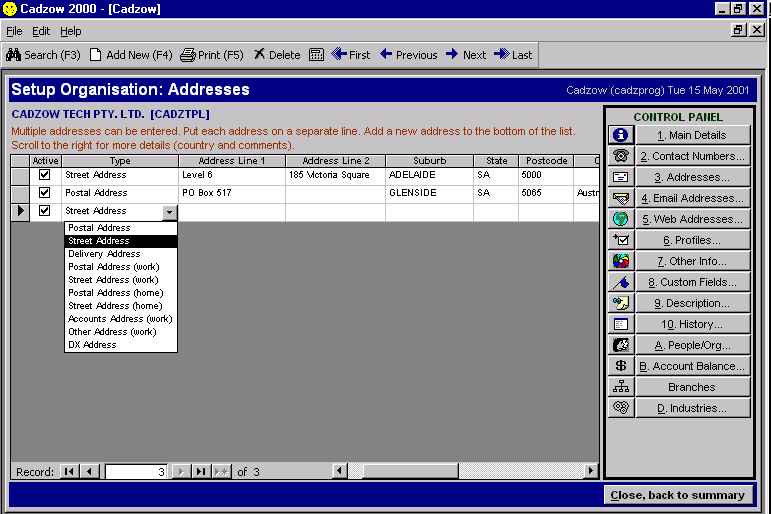Image resolution: width=771 pixels, height=514 pixels.
Task: Click the Print (F5) printer icon
Action: pos(187,55)
